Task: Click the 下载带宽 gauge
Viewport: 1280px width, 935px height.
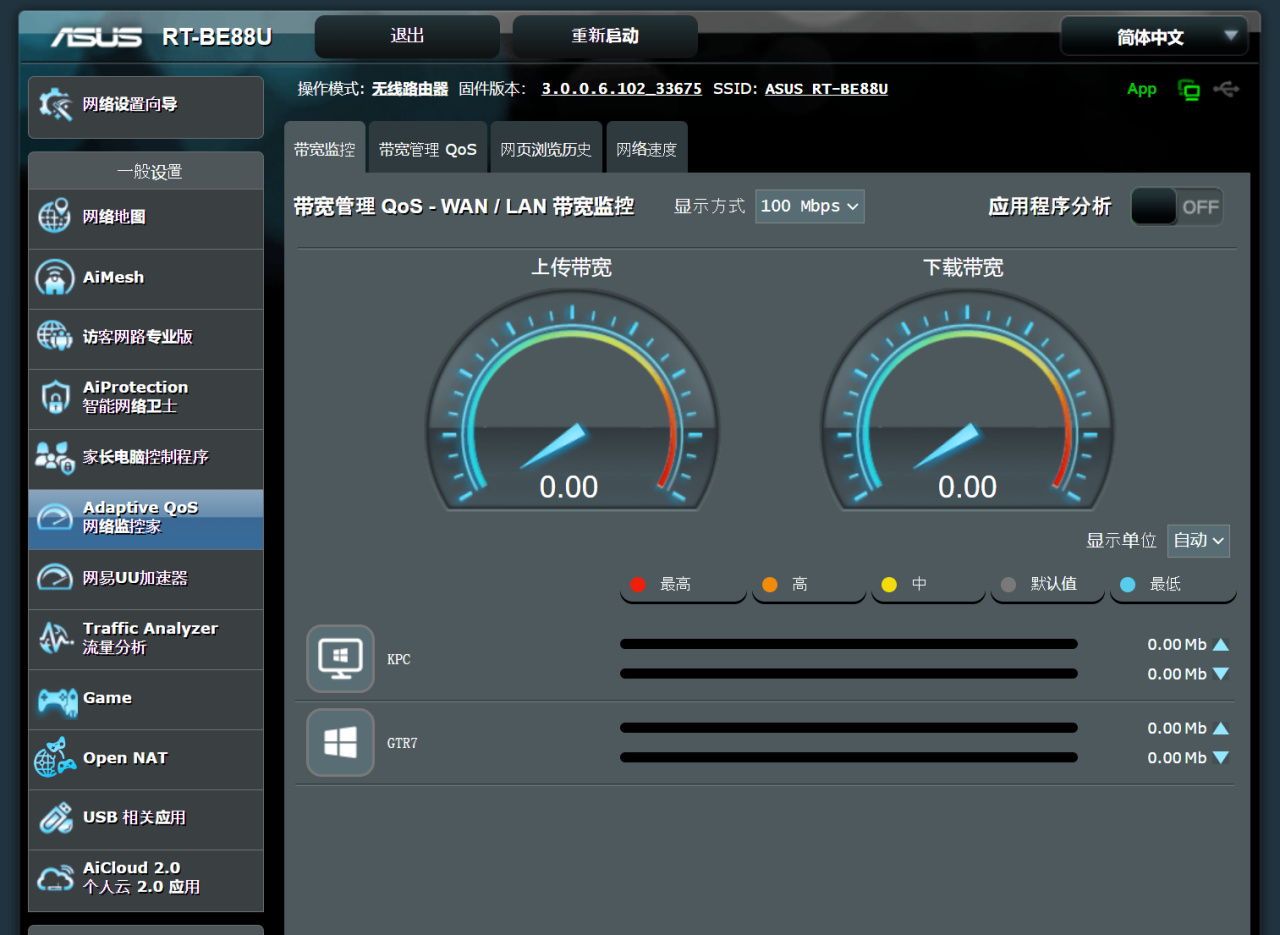Action: [x=967, y=401]
